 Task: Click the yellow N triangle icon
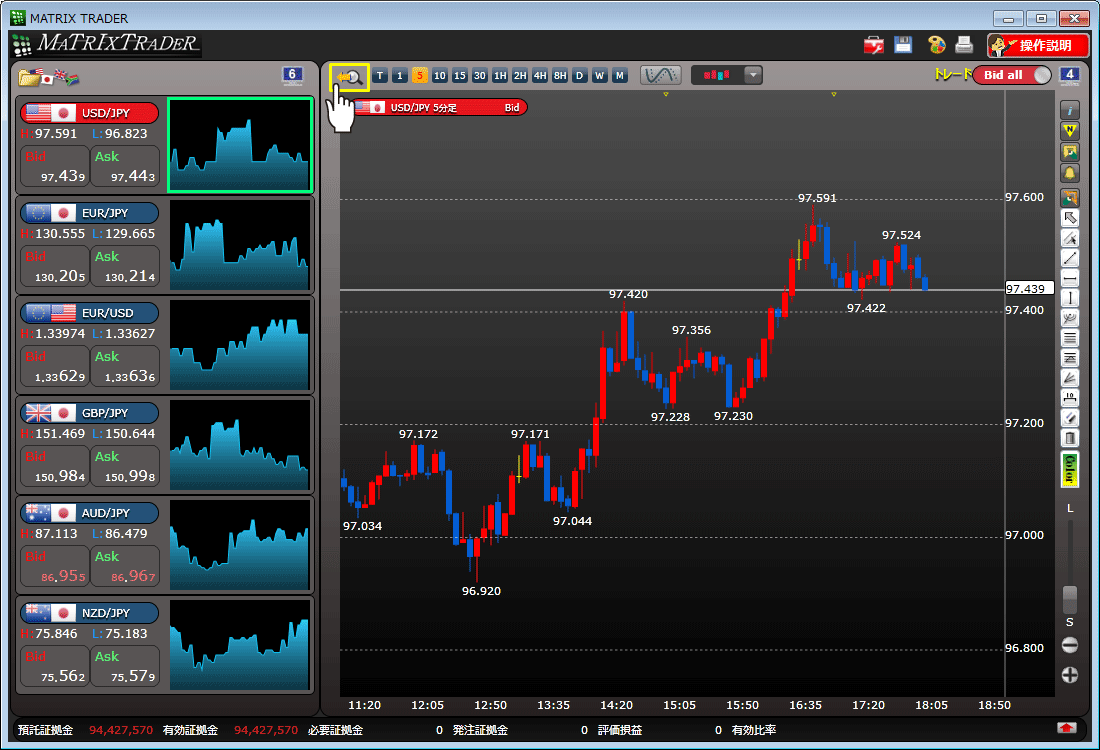pos(1070,131)
